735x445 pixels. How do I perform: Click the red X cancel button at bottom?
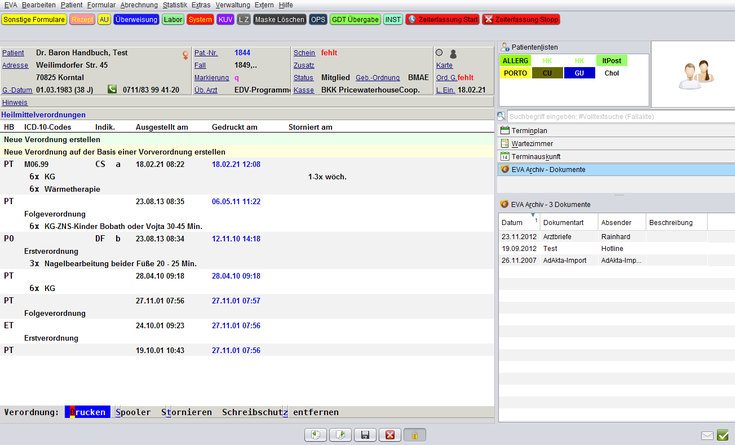(x=390, y=435)
